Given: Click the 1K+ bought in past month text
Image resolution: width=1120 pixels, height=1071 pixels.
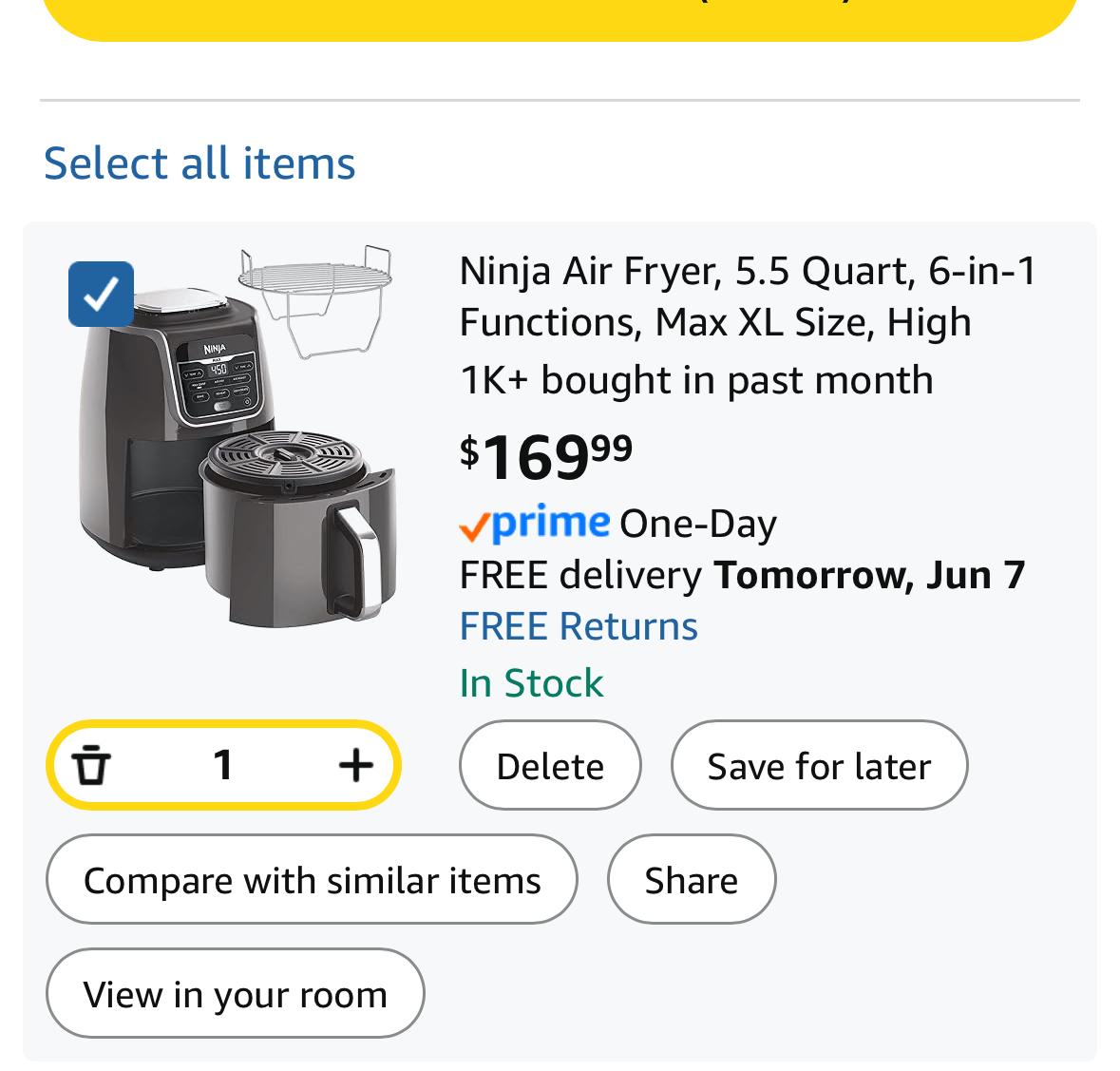Looking at the screenshot, I should click(695, 380).
